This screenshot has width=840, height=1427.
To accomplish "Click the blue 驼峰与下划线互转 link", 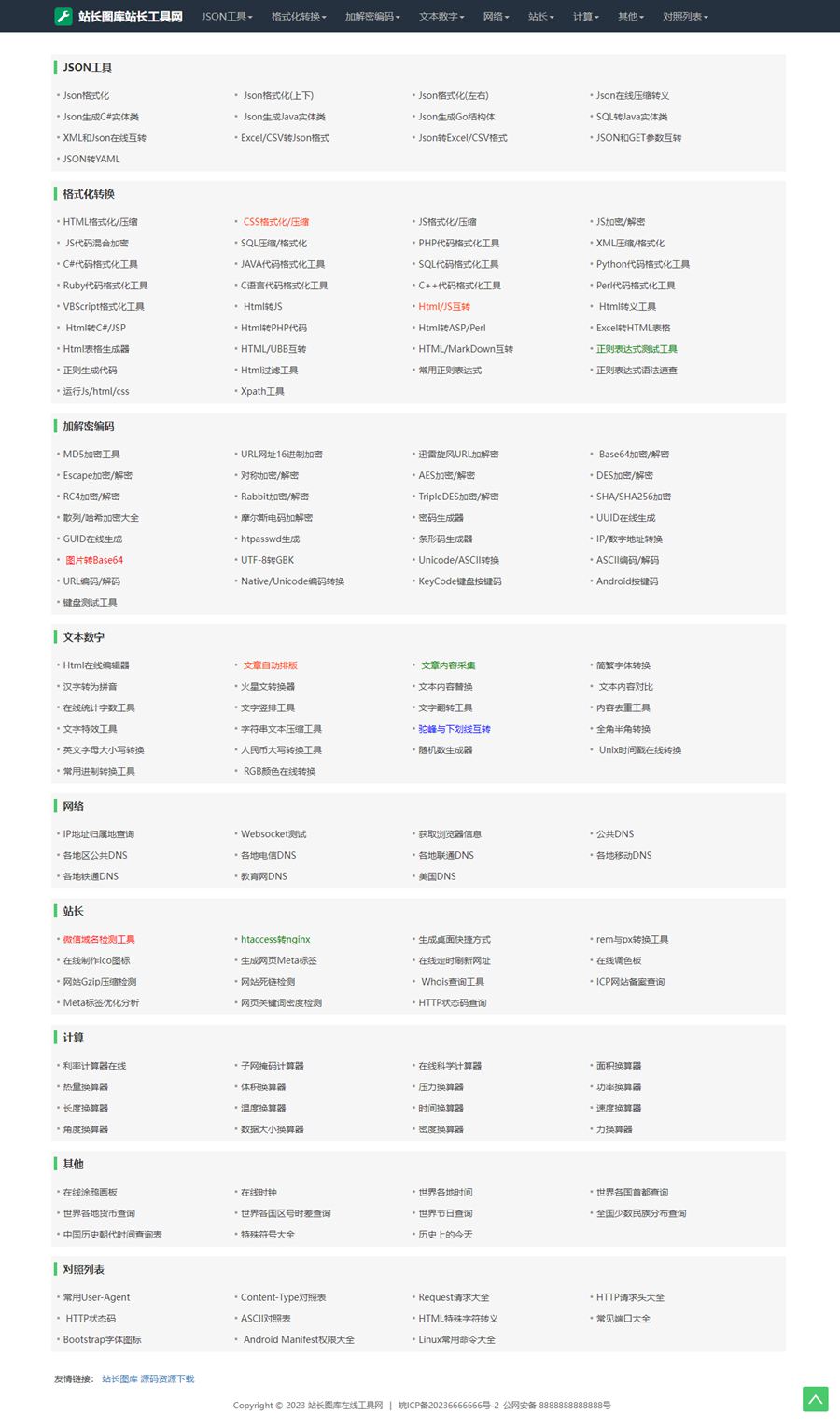I will tap(455, 729).
